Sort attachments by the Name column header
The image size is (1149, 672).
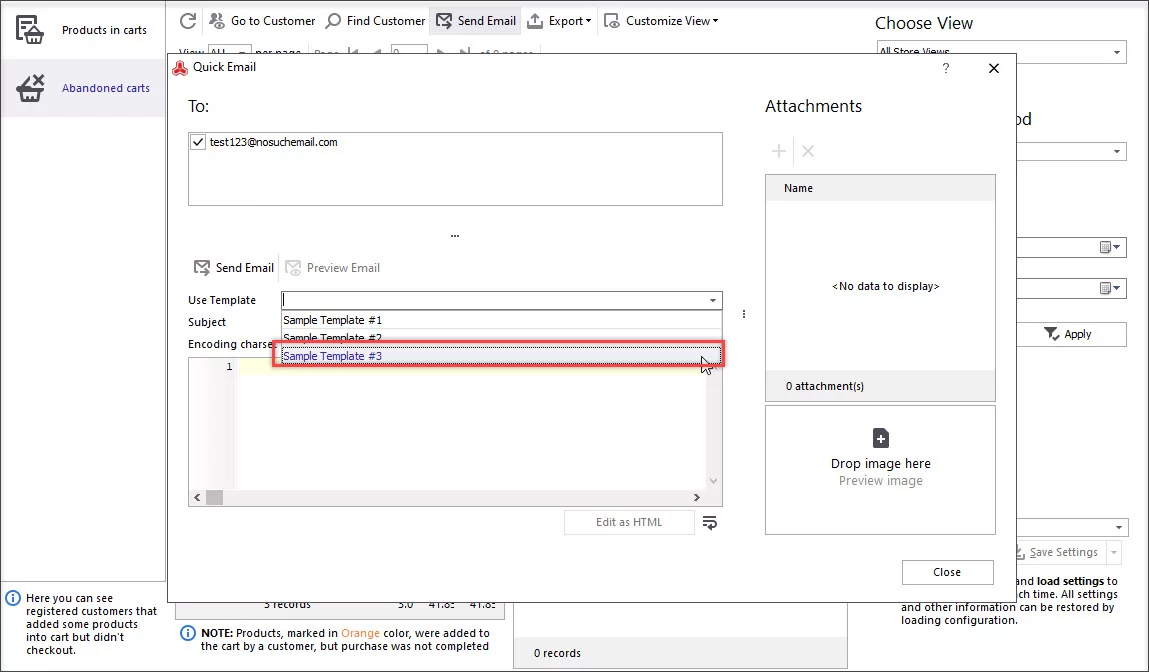(x=880, y=188)
